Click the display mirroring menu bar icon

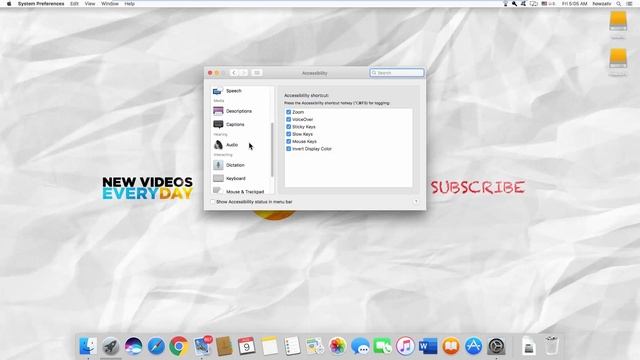click(x=533, y=4)
